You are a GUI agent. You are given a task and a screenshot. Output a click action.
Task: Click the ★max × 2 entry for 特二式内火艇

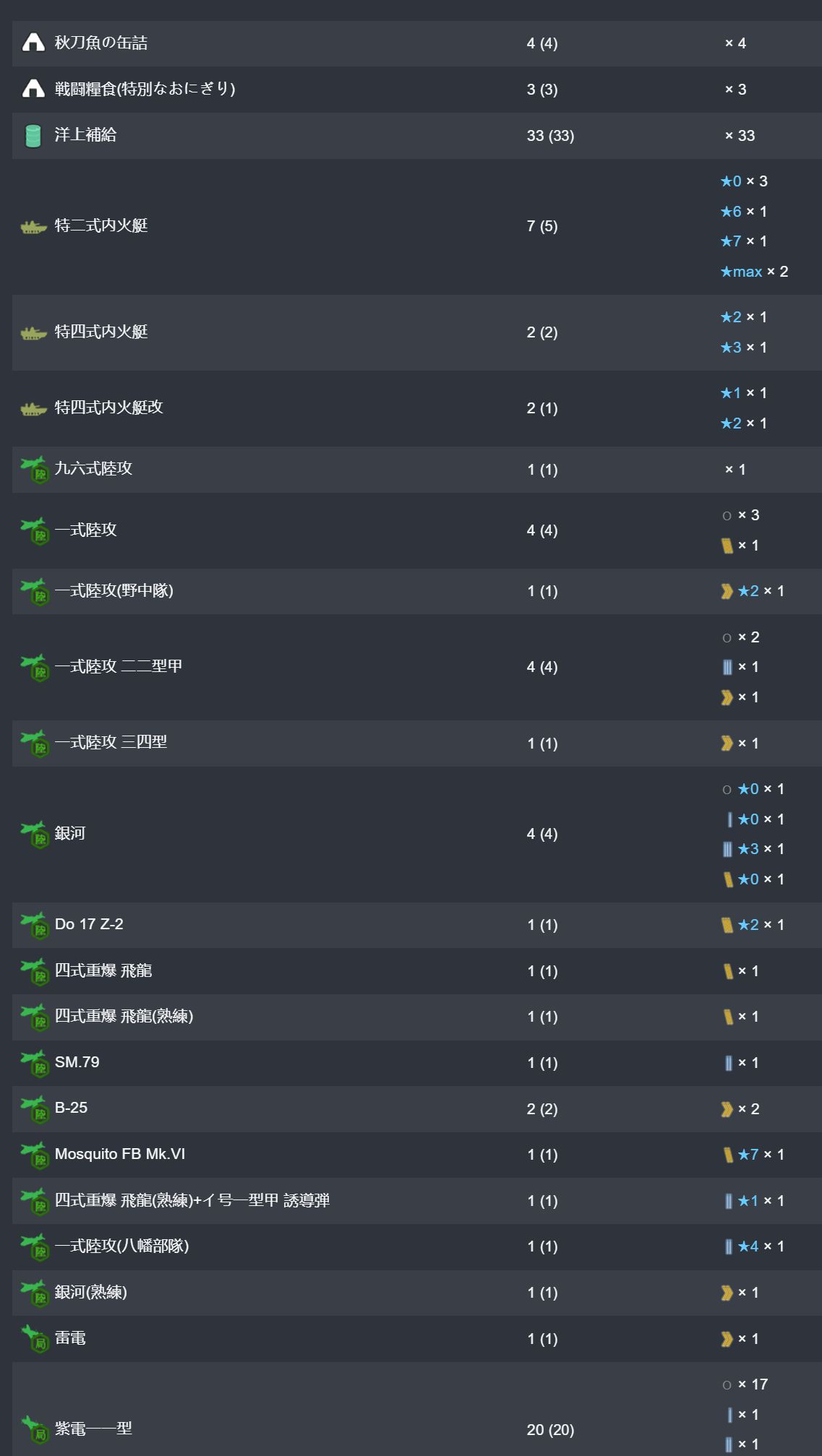pos(754,272)
